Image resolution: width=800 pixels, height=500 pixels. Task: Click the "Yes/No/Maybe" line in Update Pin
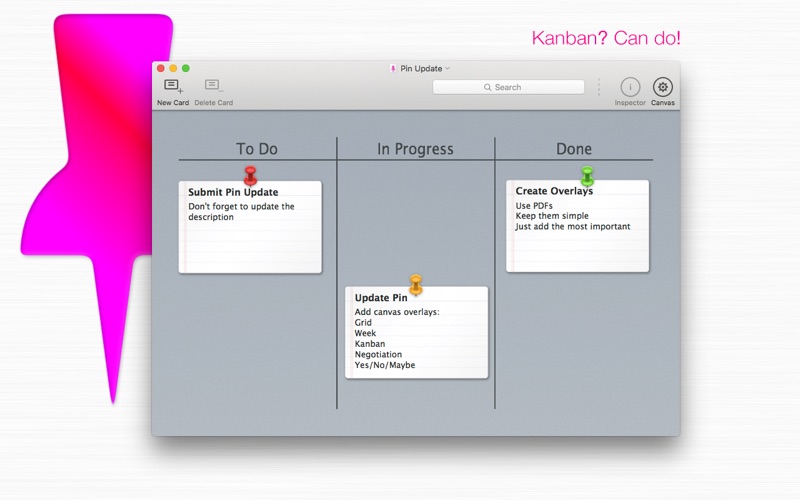[385, 365]
